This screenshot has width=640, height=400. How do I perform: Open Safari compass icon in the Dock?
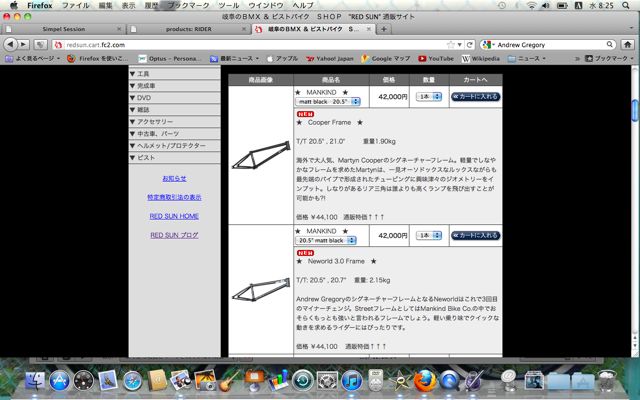(x=133, y=381)
